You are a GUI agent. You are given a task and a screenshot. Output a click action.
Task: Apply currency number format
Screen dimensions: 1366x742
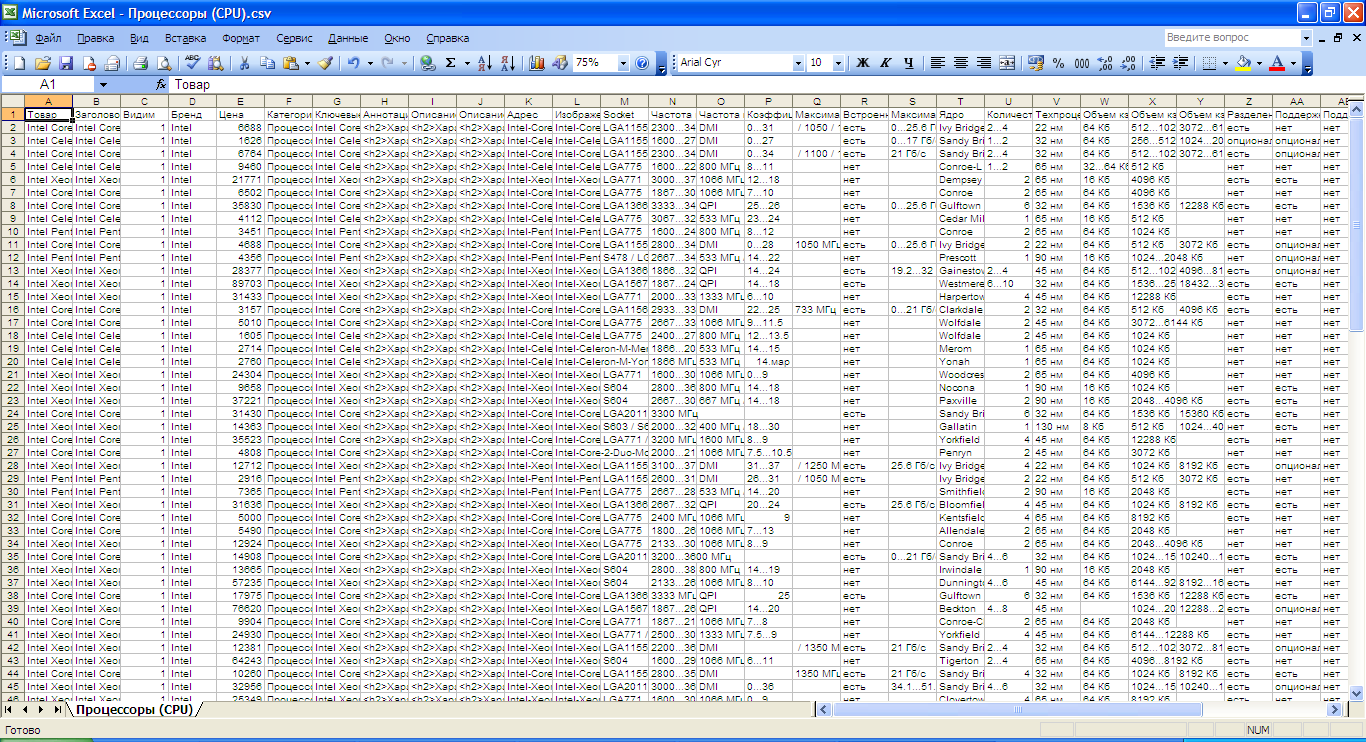[x=1035, y=62]
